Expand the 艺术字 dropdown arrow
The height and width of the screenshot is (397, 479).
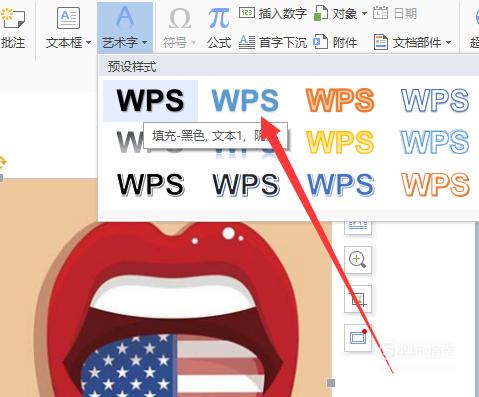point(144,43)
